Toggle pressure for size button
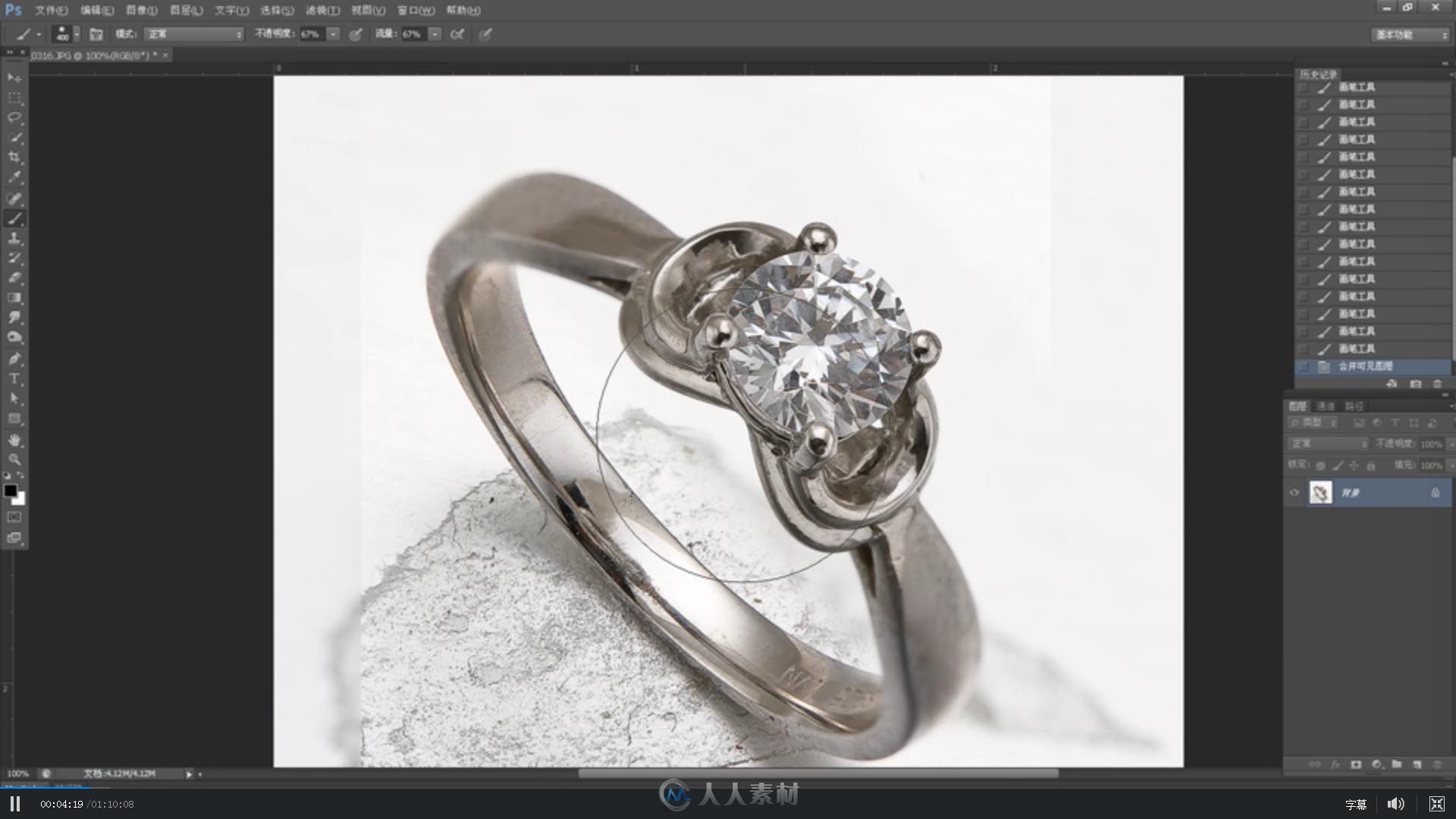Image resolution: width=1456 pixels, height=819 pixels. pos(485,34)
